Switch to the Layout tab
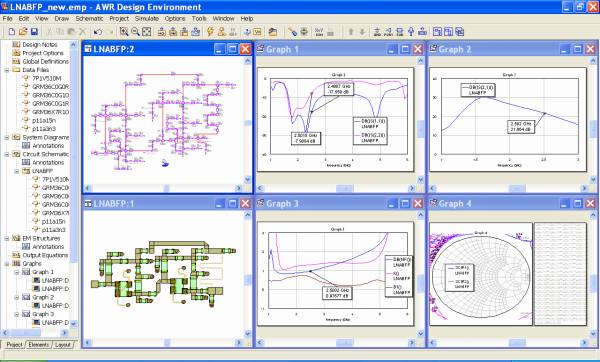This screenshot has height=362, width=600. [x=63, y=344]
